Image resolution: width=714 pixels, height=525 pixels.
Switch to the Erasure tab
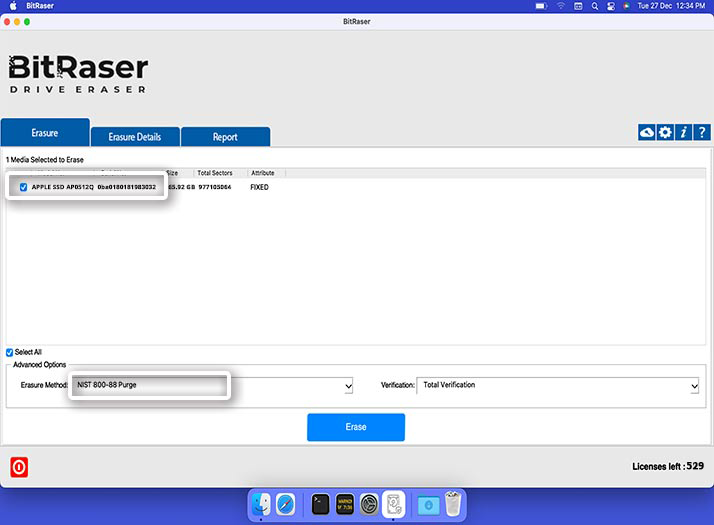pos(45,133)
